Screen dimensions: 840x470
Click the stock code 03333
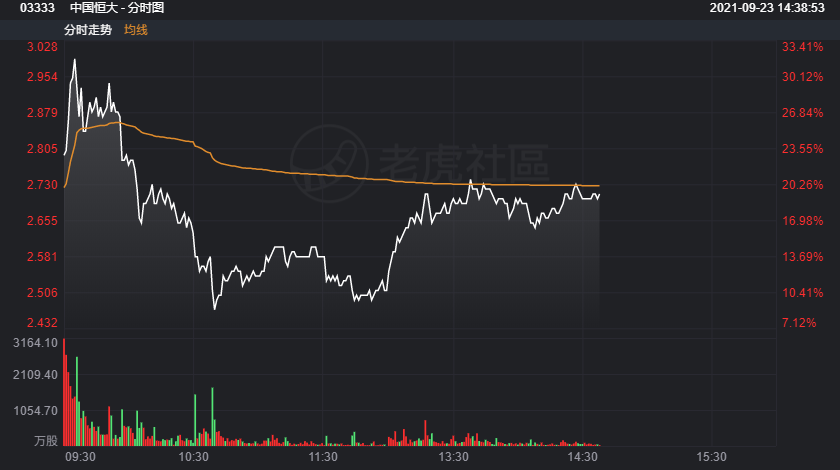point(38,8)
